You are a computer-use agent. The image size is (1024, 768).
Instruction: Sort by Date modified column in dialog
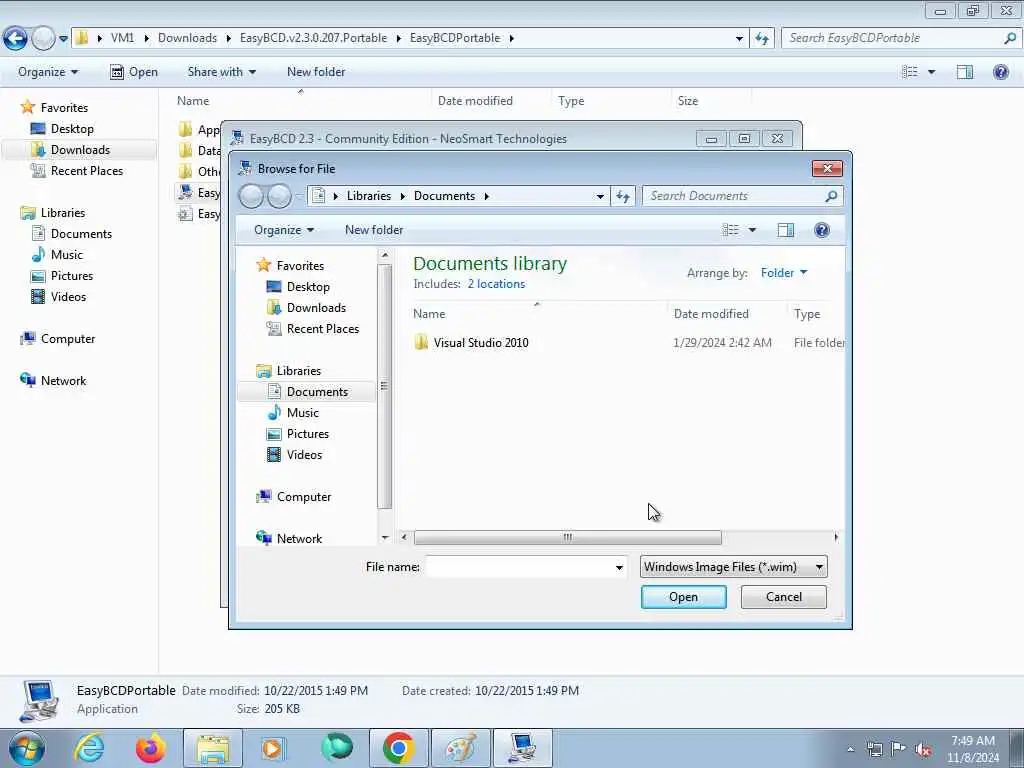[711, 314]
